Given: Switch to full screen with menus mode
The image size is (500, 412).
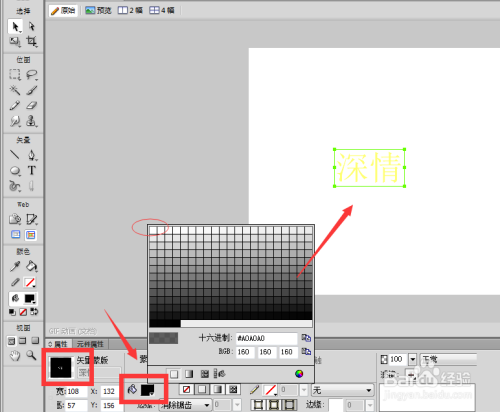Looking at the screenshot, I should [x=23, y=341].
